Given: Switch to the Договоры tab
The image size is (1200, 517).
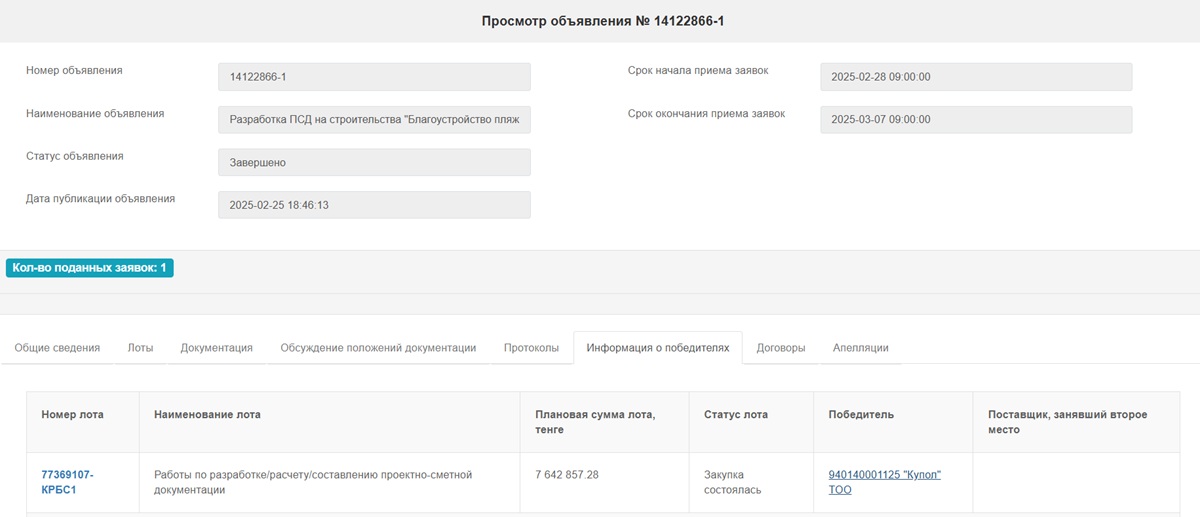Looking at the screenshot, I should (x=780, y=348).
